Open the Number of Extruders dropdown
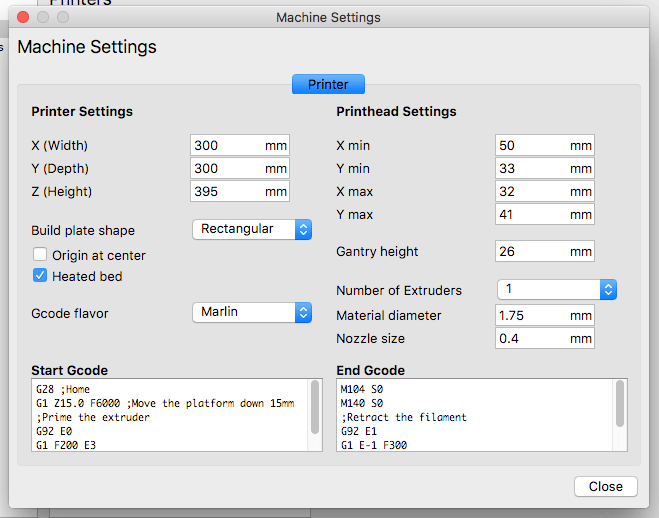Viewport: 659px width, 518px height. (x=557, y=289)
